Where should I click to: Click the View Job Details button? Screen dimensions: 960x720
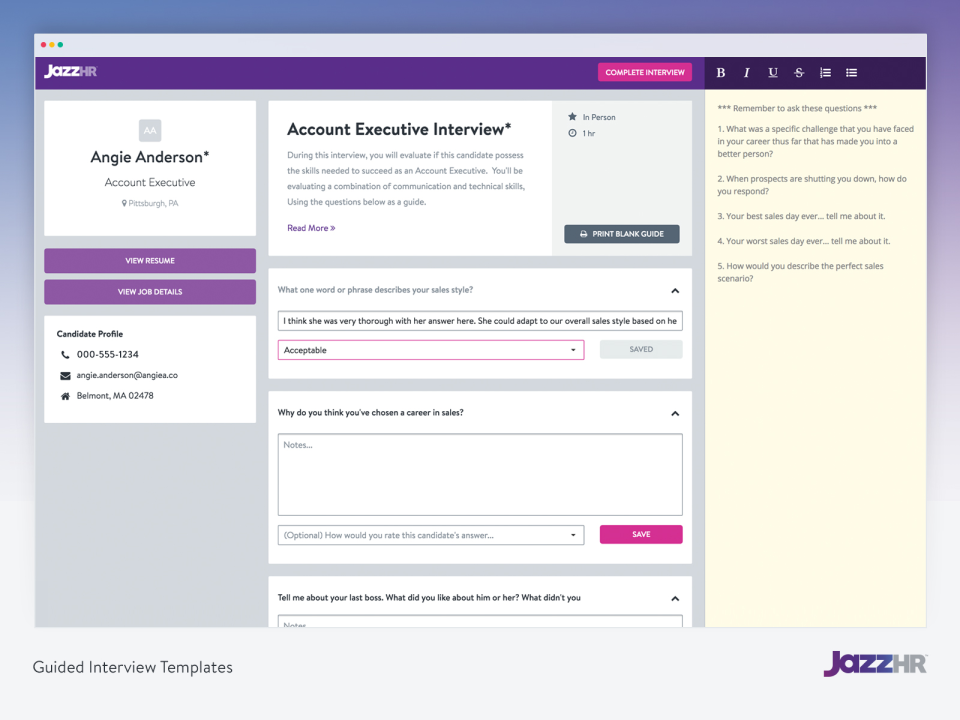(x=149, y=291)
